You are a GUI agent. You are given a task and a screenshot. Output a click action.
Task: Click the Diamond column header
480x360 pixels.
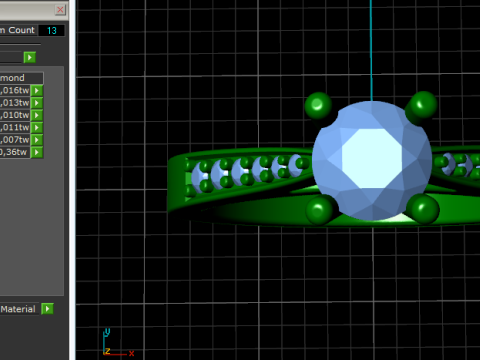21,78
